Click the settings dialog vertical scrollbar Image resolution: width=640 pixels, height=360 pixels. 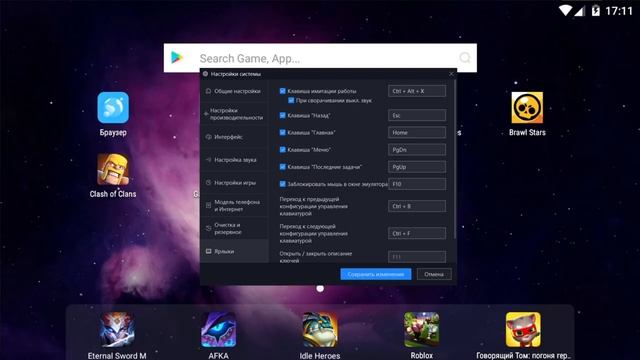(454, 159)
